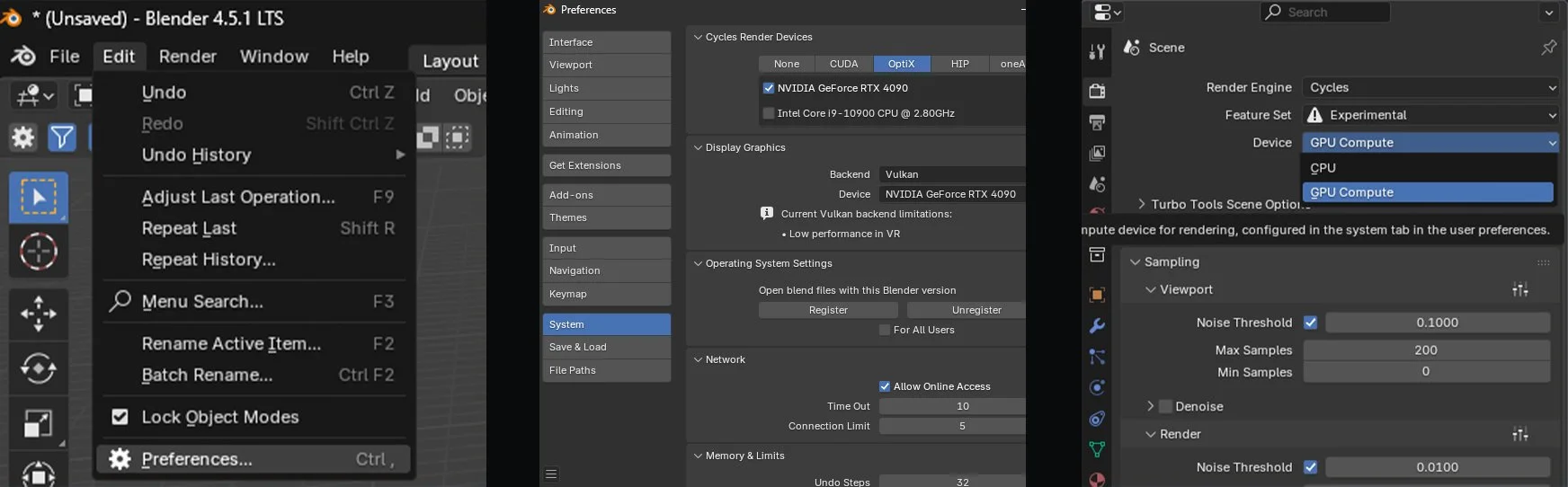Toggle the Render Noise Threshold checkbox
The image size is (1568, 487).
tap(1310, 467)
